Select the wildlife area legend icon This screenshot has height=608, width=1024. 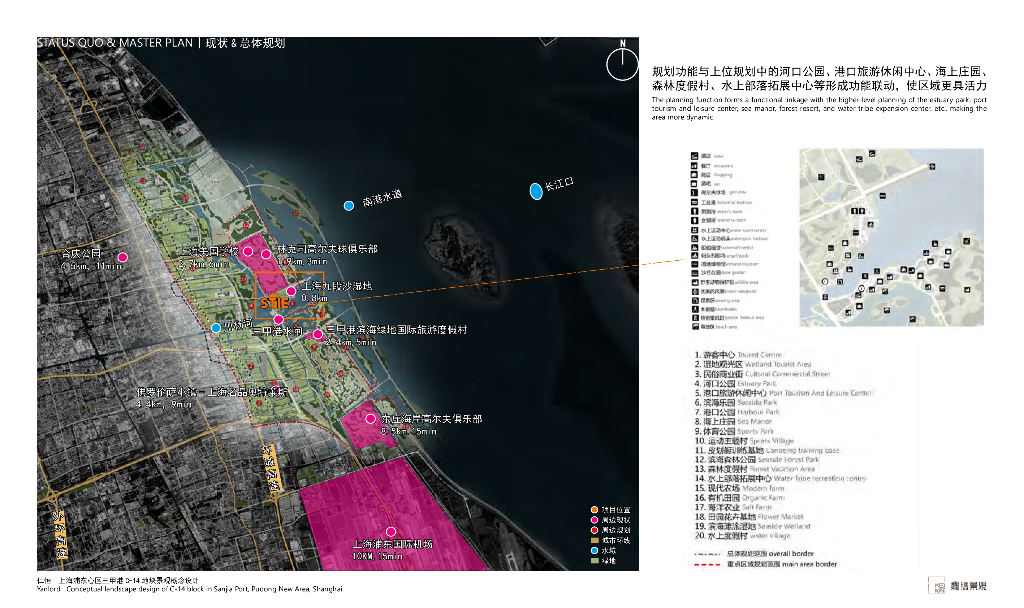pyautogui.click(x=694, y=282)
